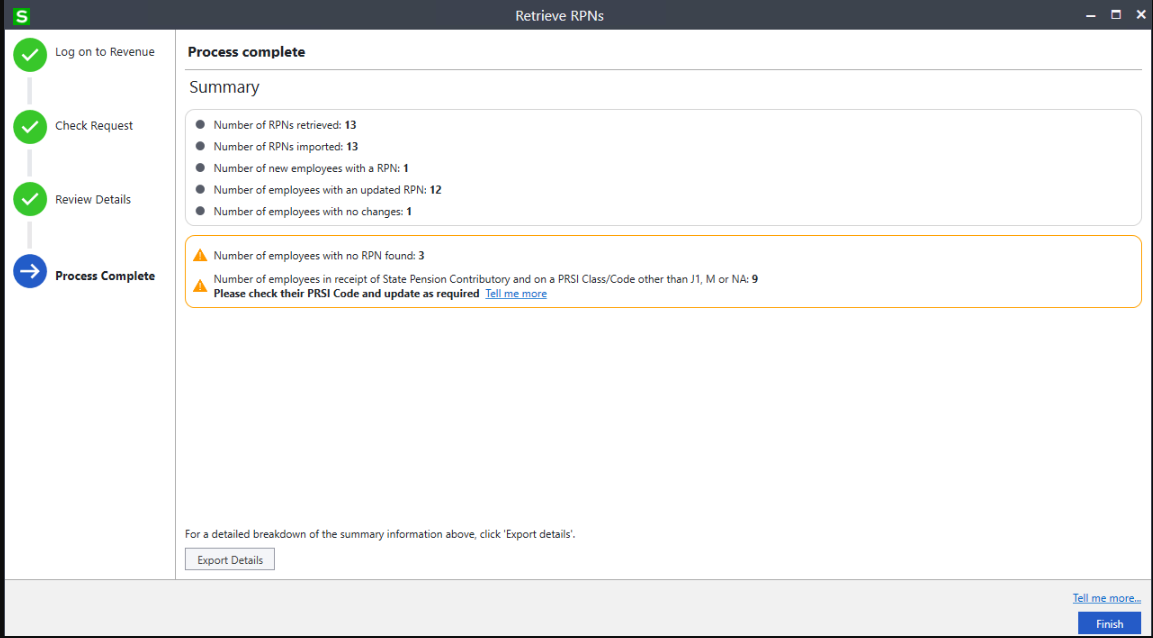Maximize the Retrieve RPNs window

(1115, 15)
